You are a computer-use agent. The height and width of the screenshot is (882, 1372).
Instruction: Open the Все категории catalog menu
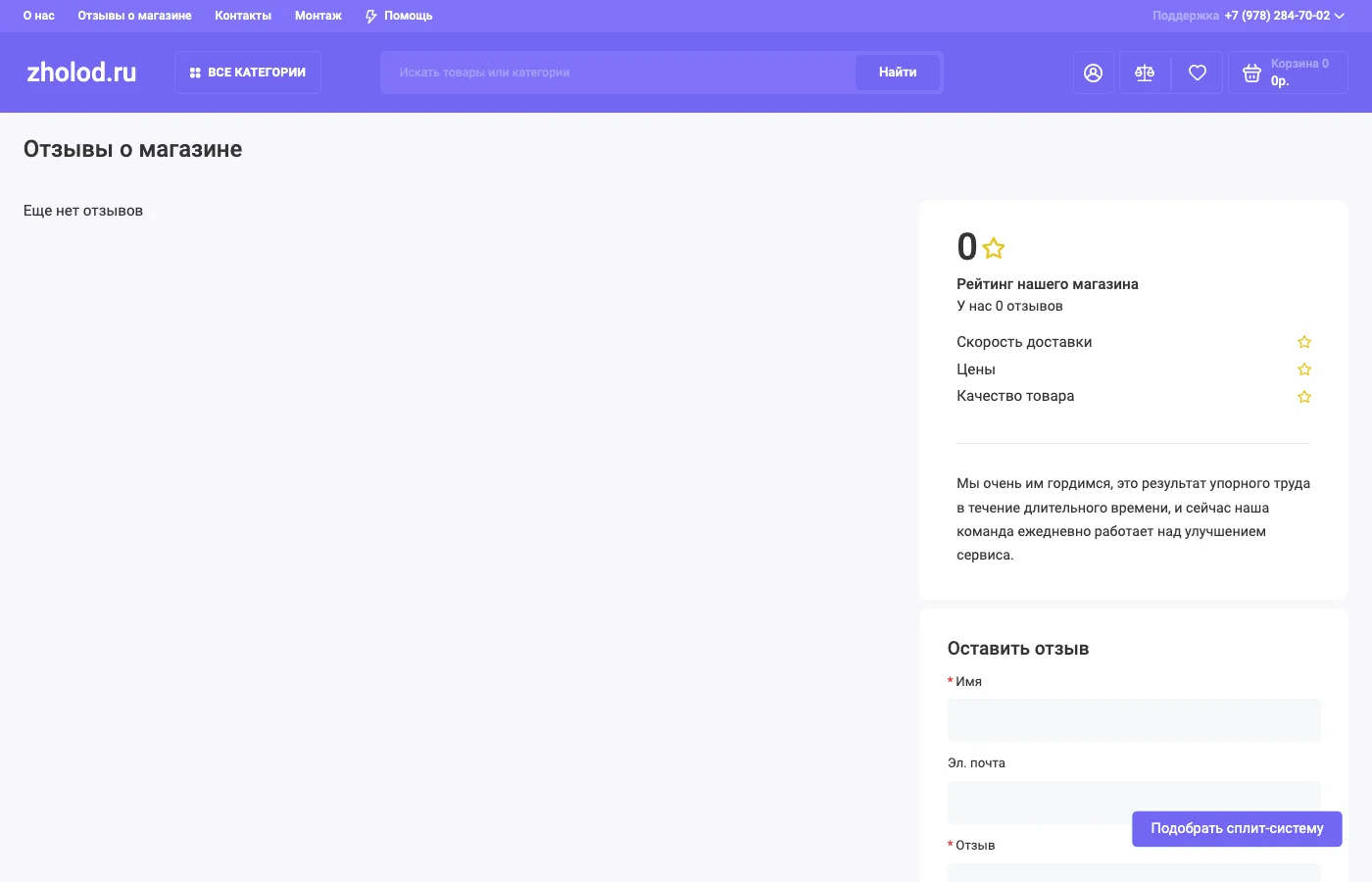coord(248,73)
